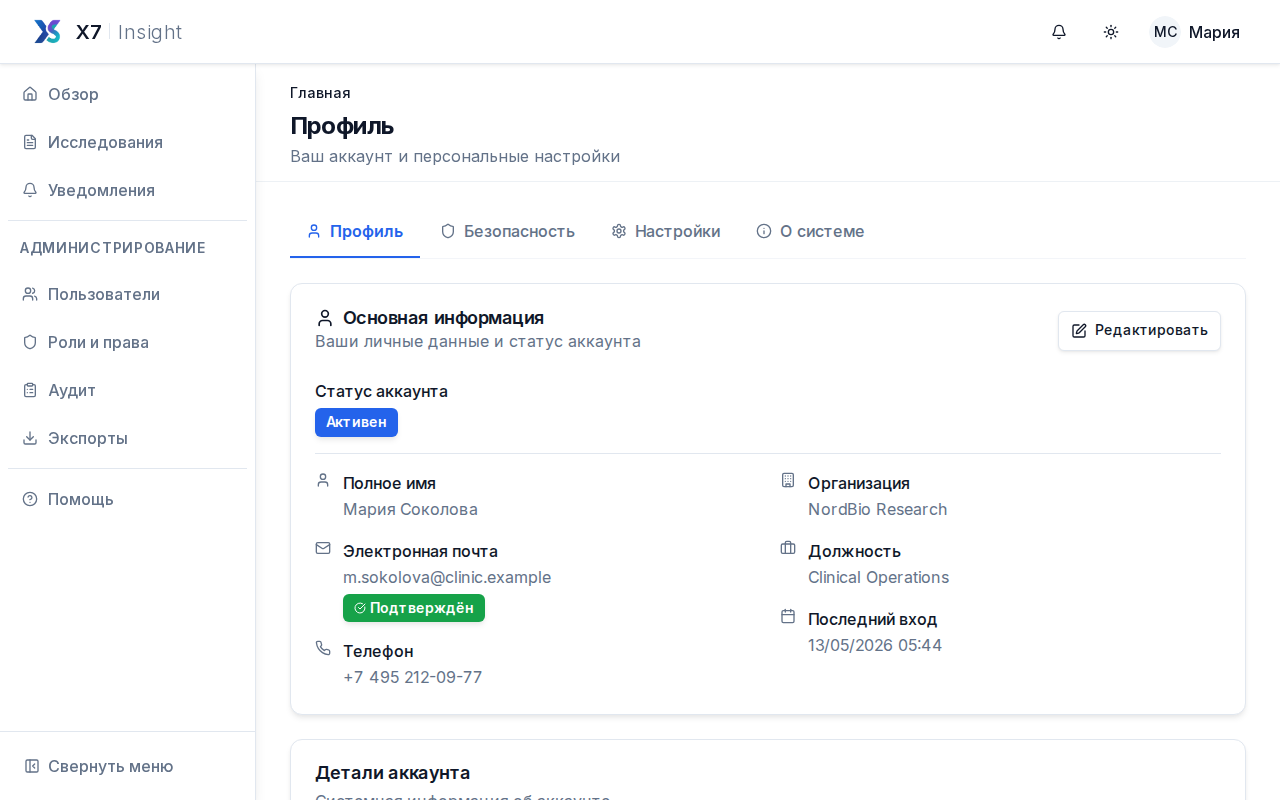Switch to the Безопасность tab
This screenshot has height=800, width=1280.
tap(508, 231)
